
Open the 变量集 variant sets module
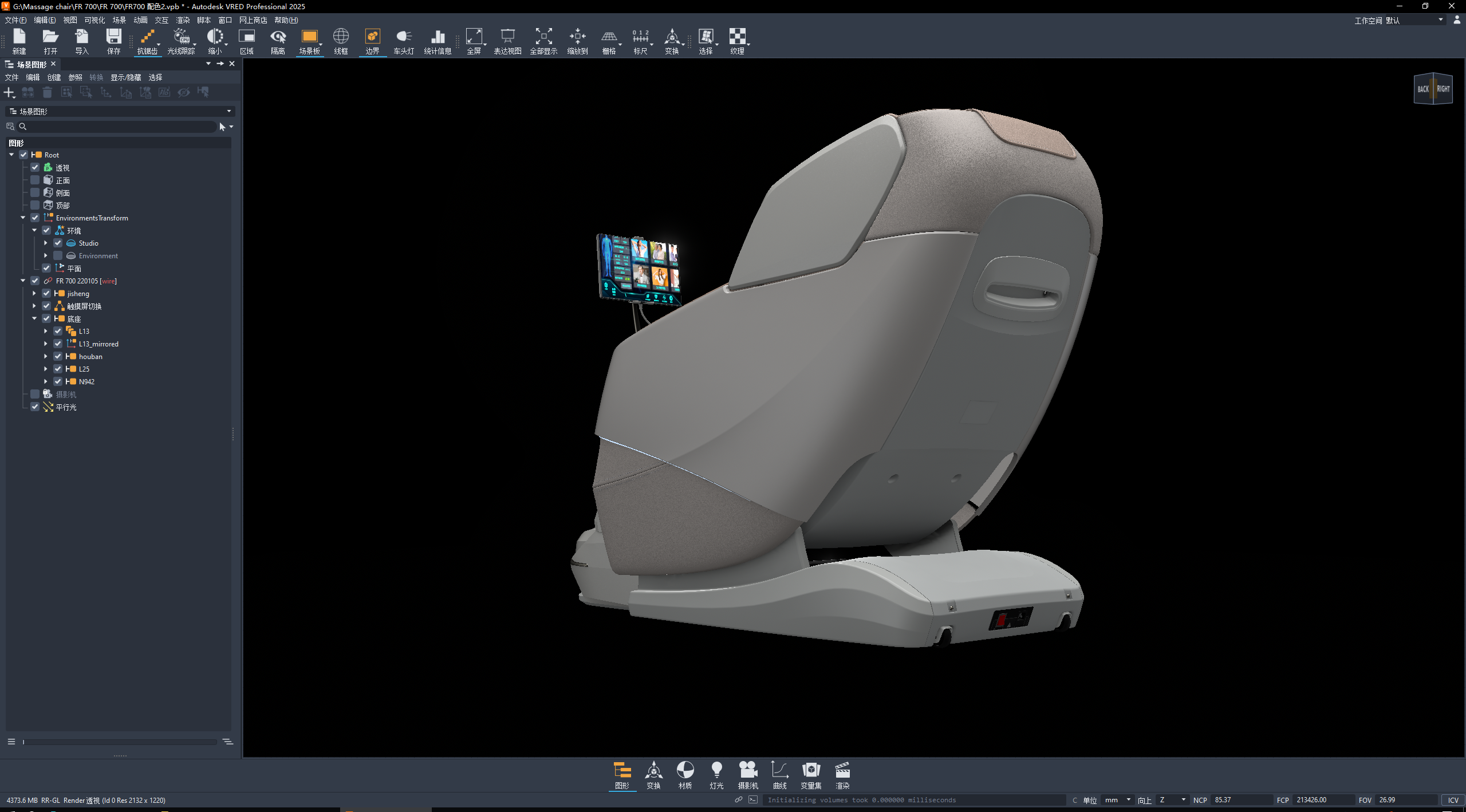pos(811,775)
